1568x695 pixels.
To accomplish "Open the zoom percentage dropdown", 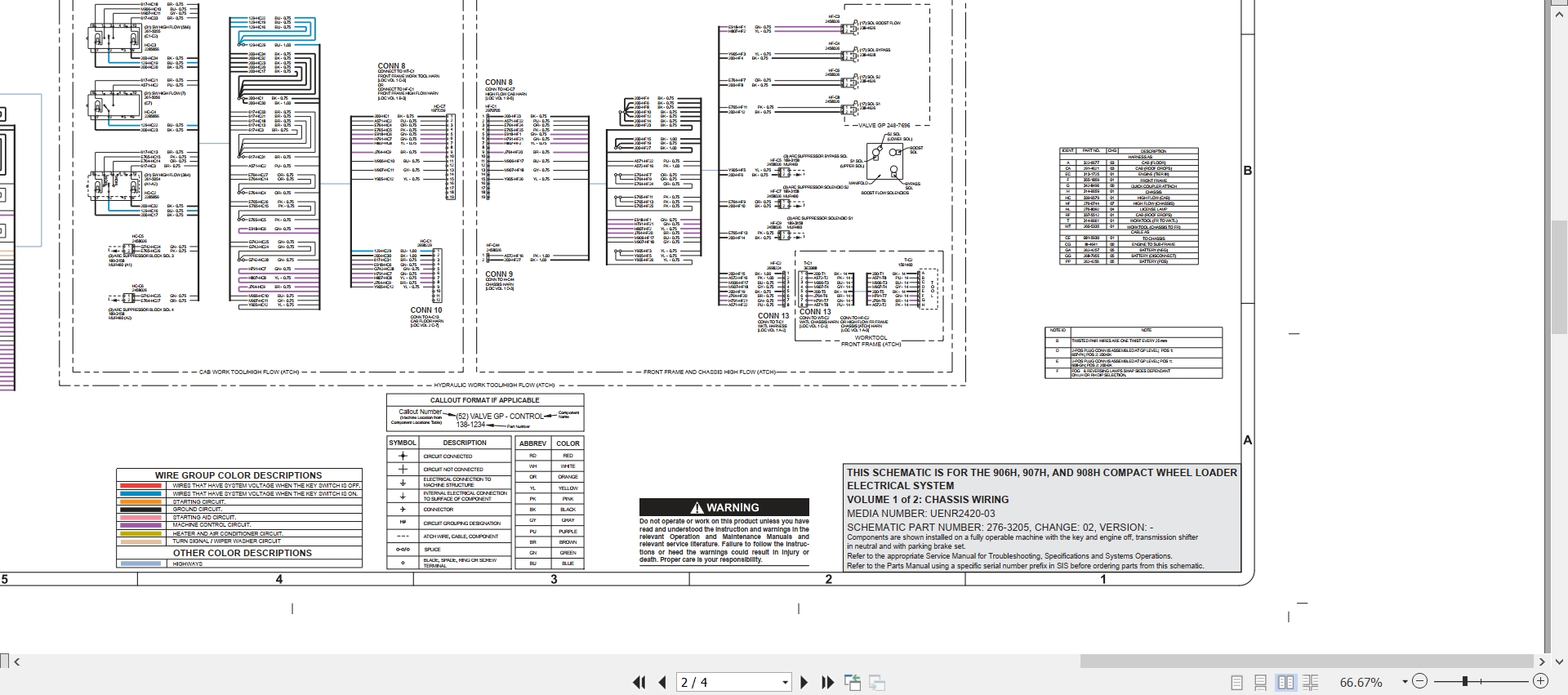I will click(1405, 682).
